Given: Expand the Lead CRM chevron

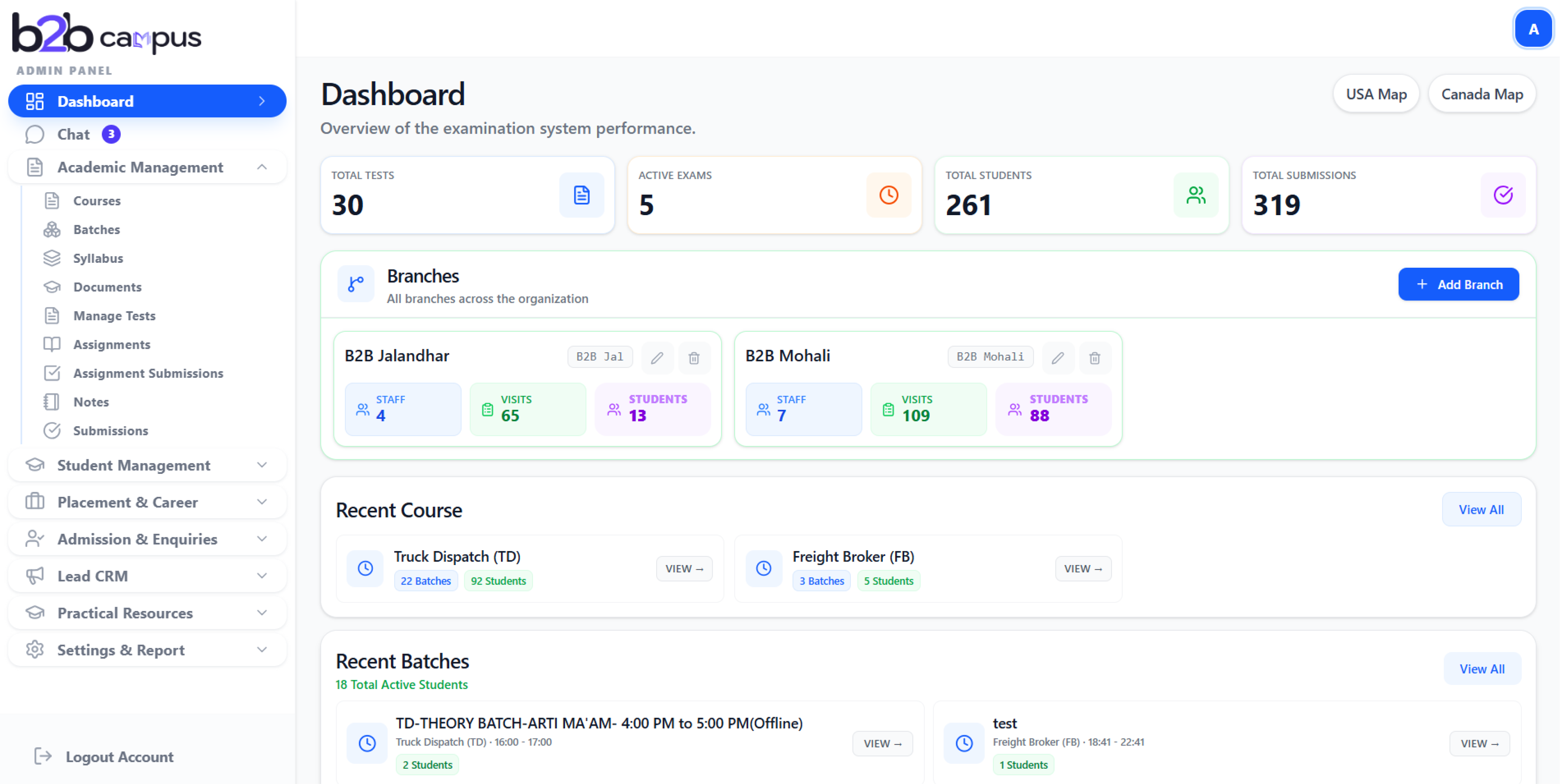Looking at the screenshot, I should point(261,576).
